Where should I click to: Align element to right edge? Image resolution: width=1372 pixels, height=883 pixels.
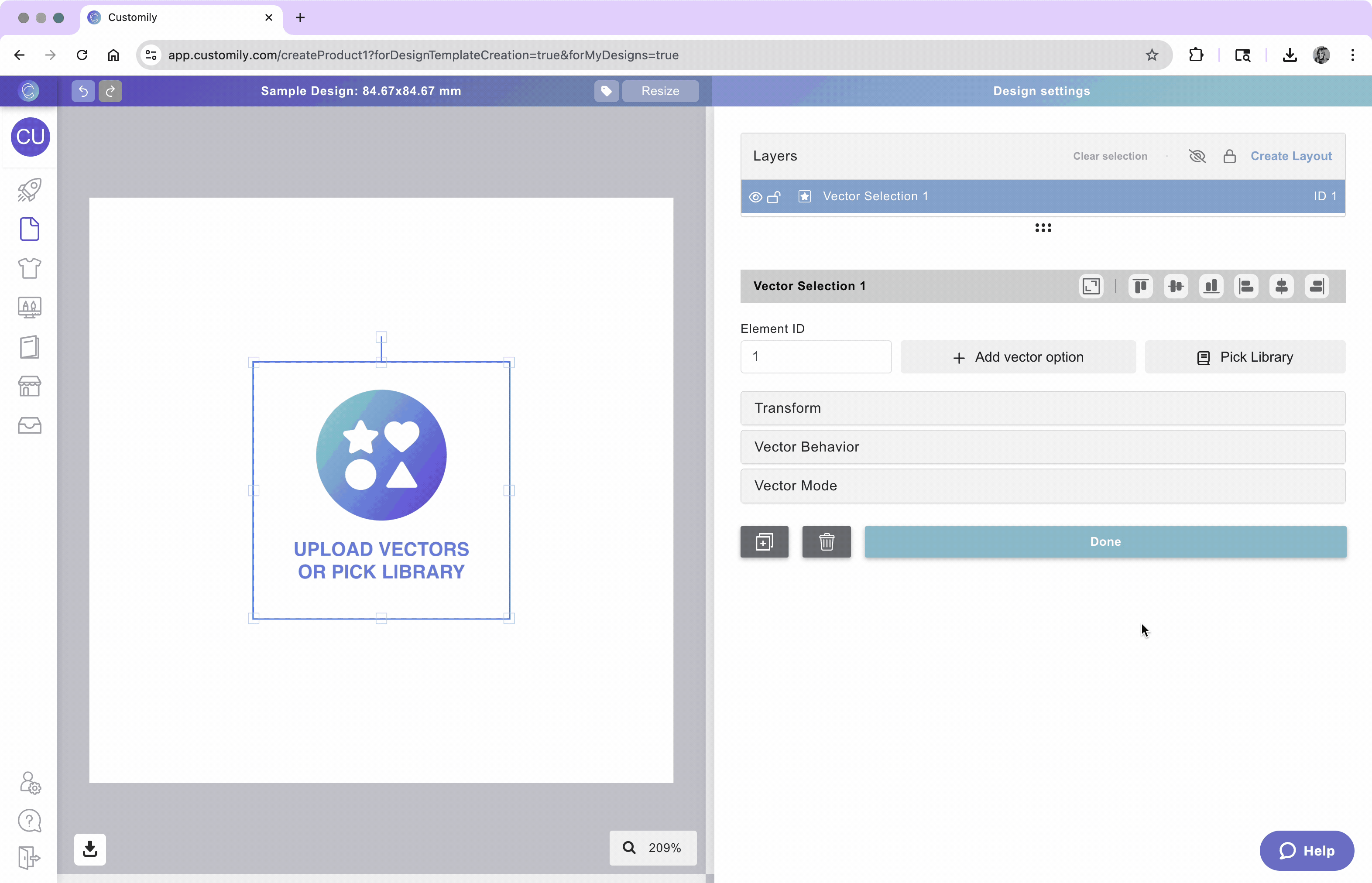(1317, 286)
